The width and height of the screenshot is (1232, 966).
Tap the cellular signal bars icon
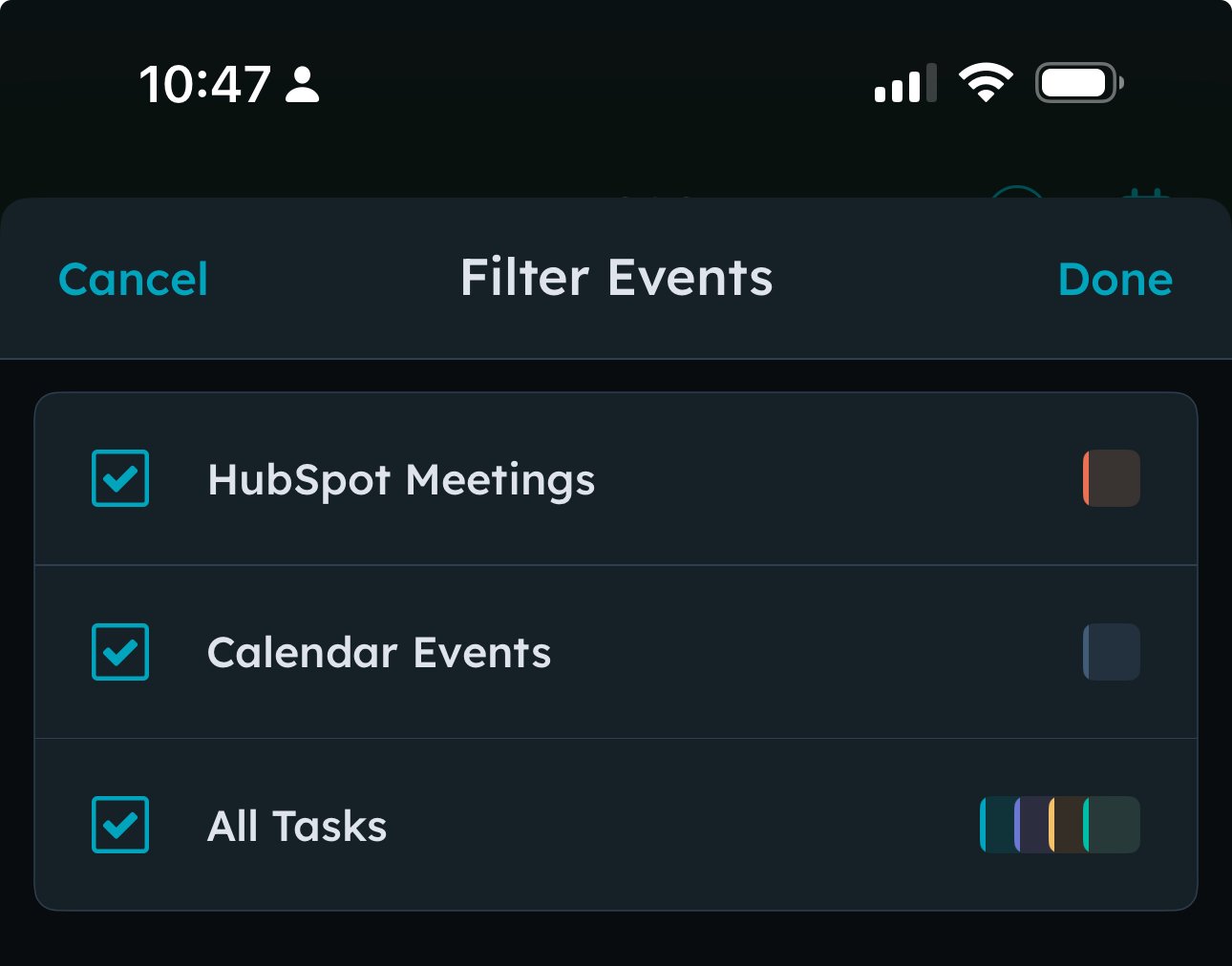tap(904, 84)
